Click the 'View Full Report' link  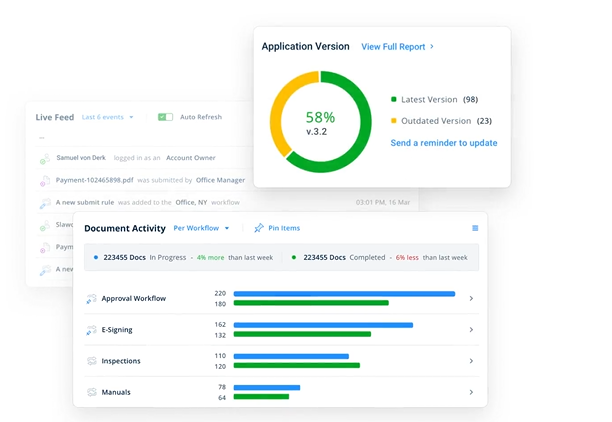(397, 47)
